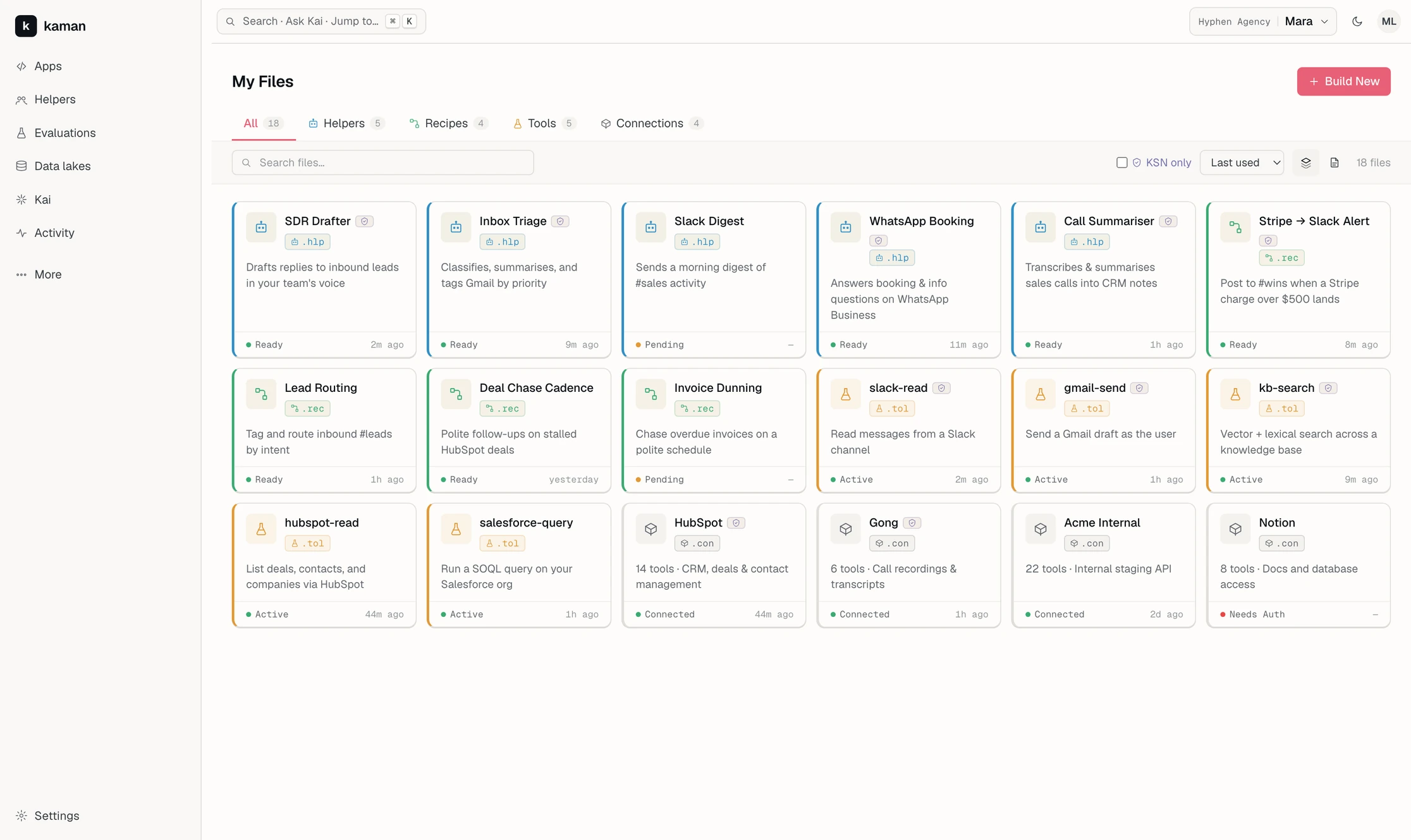
Task: Click the hubspot-read tool flask icon
Action: click(x=261, y=529)
